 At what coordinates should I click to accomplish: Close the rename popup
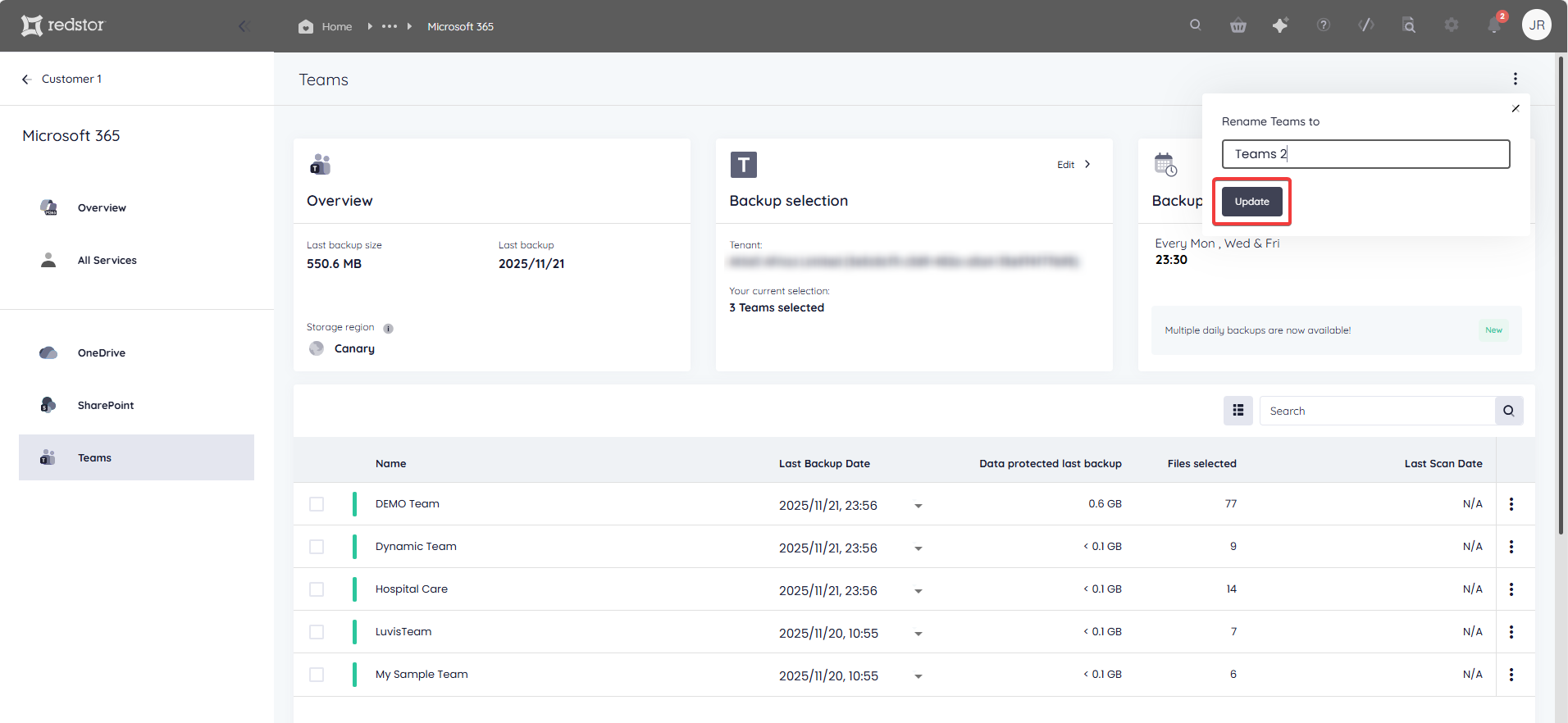[x=1516, y=108]
